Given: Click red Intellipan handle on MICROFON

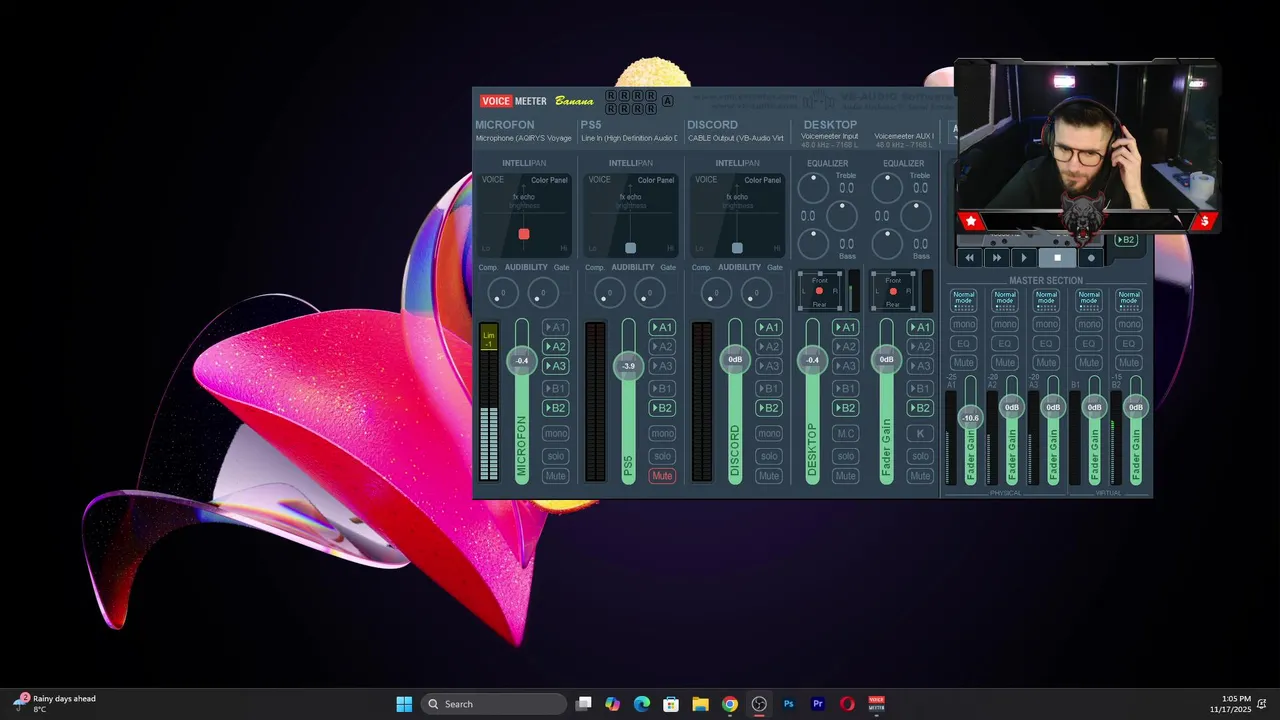Looking at the screenshot, I should [523, 234].
